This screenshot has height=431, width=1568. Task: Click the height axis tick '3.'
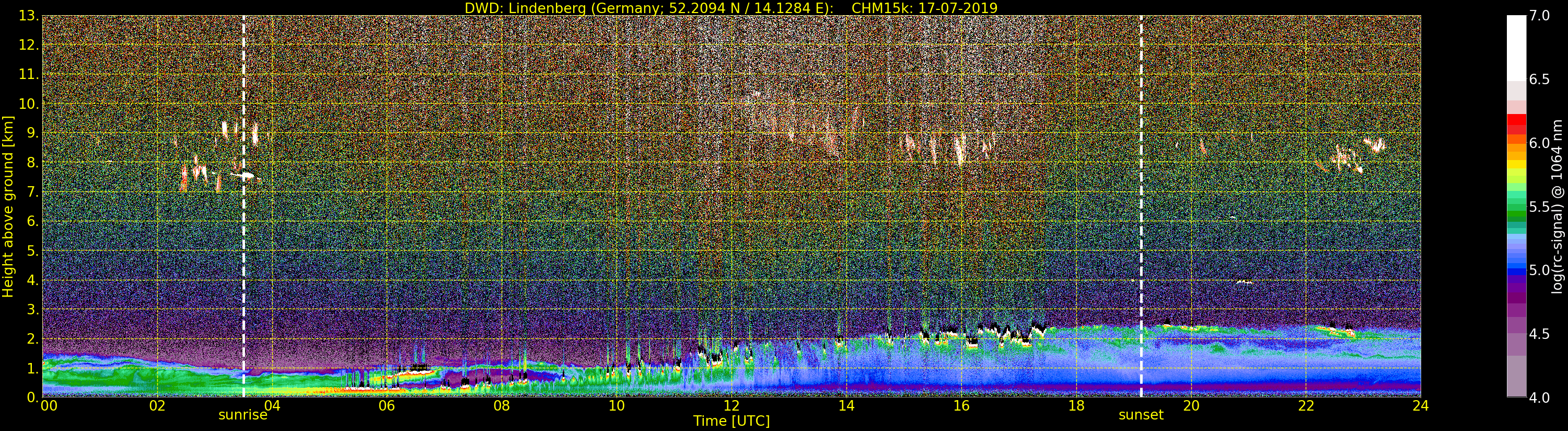pos(32,309)
